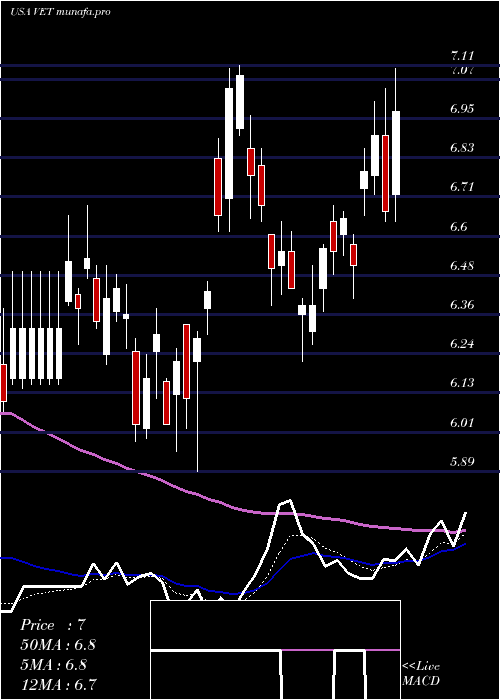Screen dimensions: 500x700
Task: Click the tallest white candlestick reaching 7.07
Action: 229,143
